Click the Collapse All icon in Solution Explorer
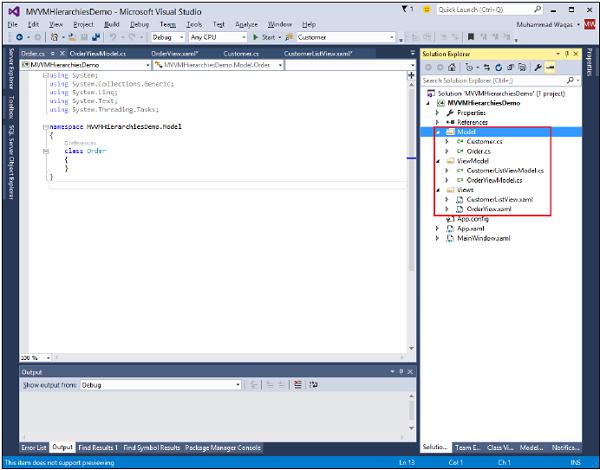600x470 pixels. (x=510, y=68)
